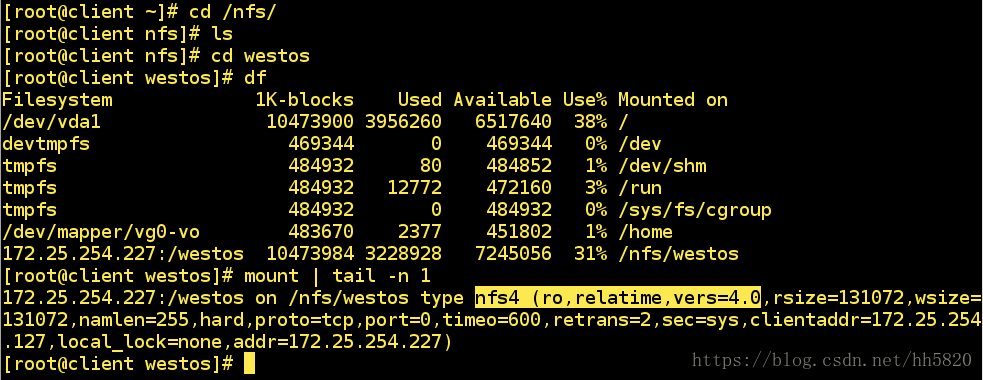Viewport: 983px width, 380px height.
Task: Click the '[root@client ~]#' prompt
Action: pyautogui.click(x=91, y=12)
